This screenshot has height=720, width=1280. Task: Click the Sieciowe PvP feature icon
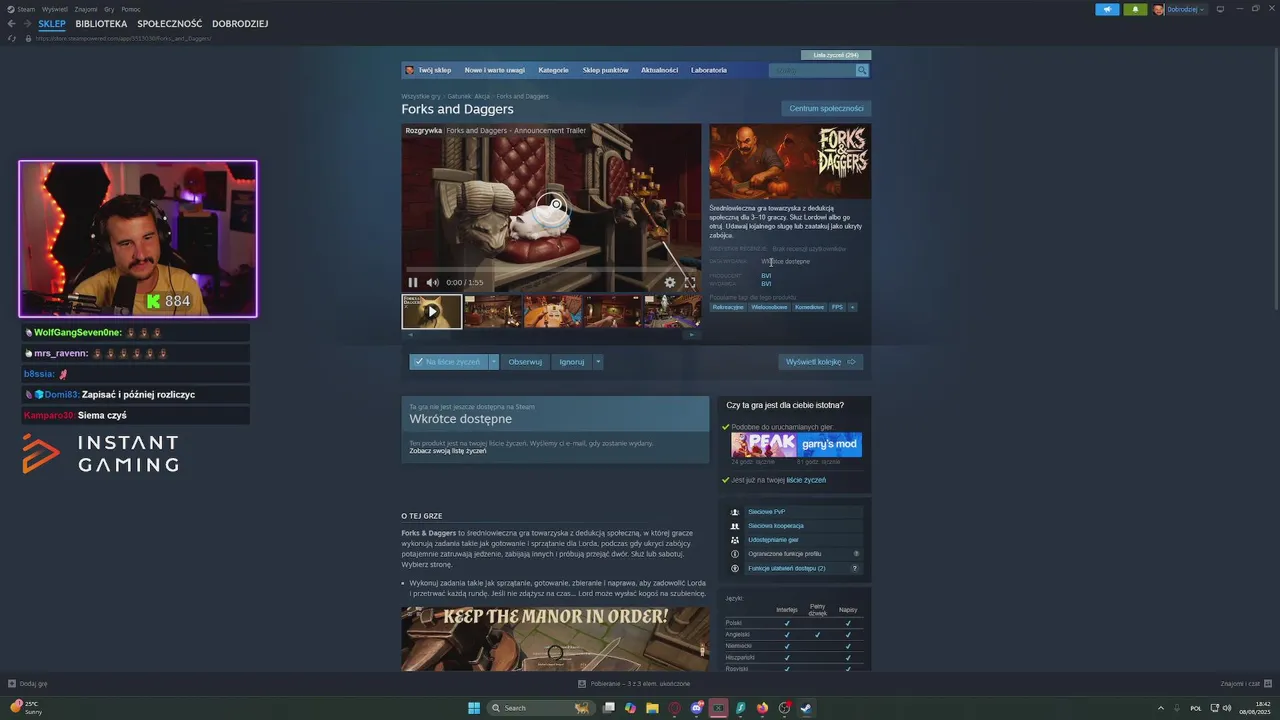tap(735, 512)
